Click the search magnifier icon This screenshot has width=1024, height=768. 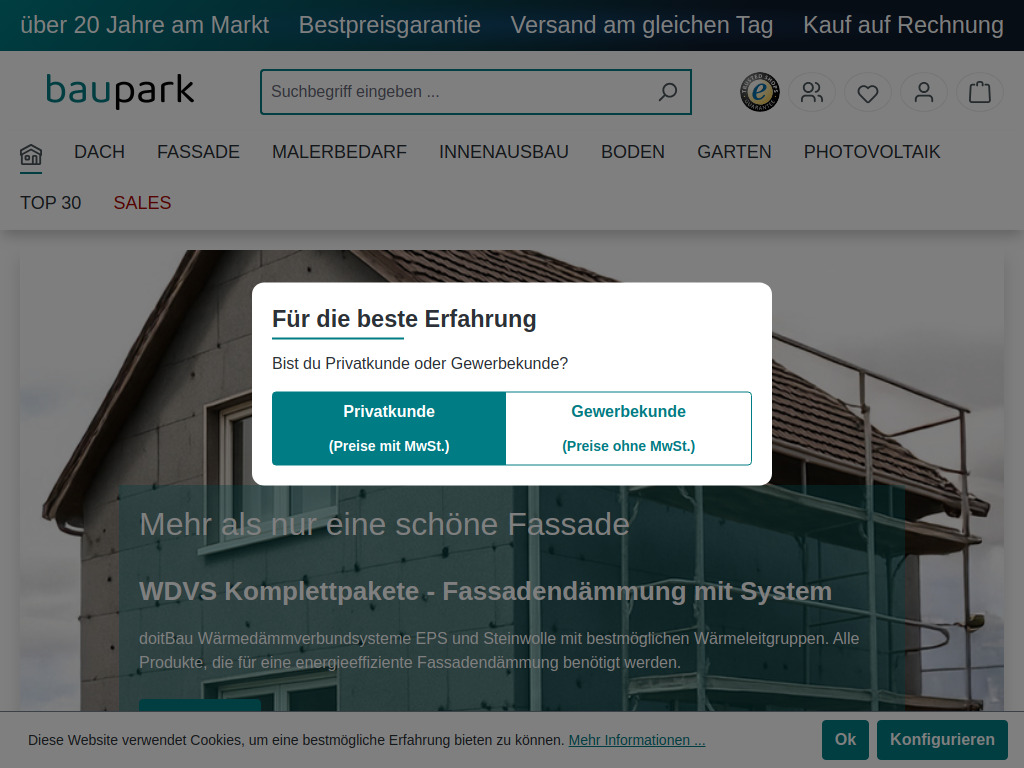(x=667, y=91)
